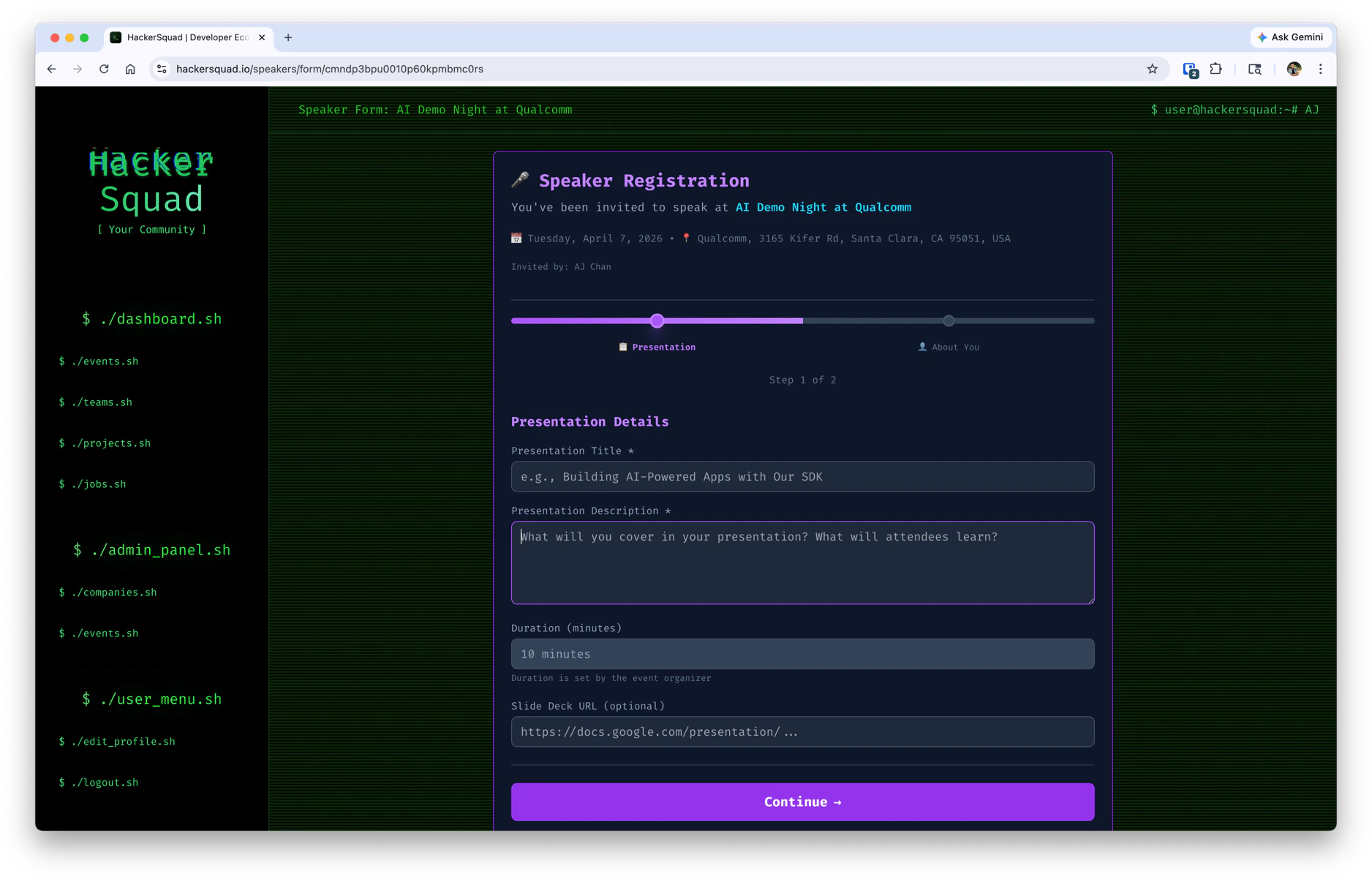Click the Presentation step marker on progress bar
The width and height of the screenshot is (1372, 880).
[657, 320]
